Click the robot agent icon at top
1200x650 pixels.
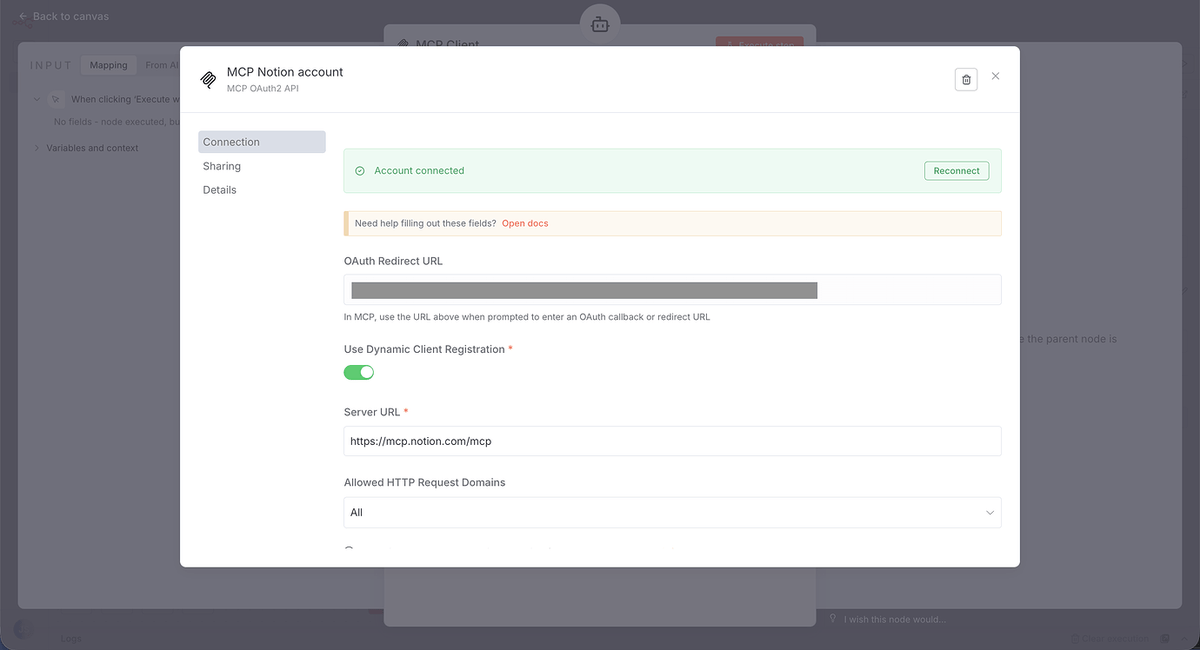click(600, 24)
